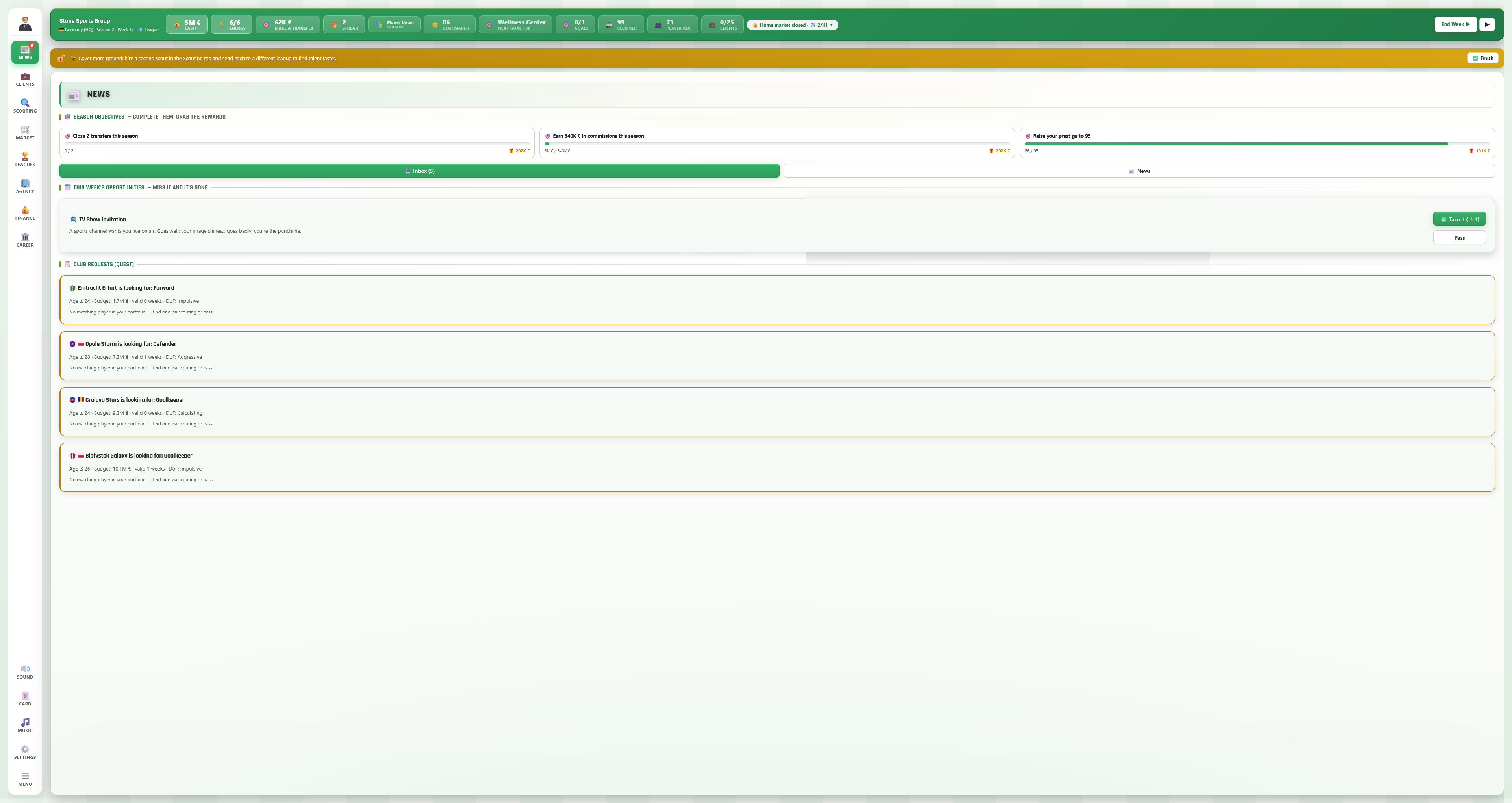Click Pass on TV Show Invitation

tap(1459, 238)
